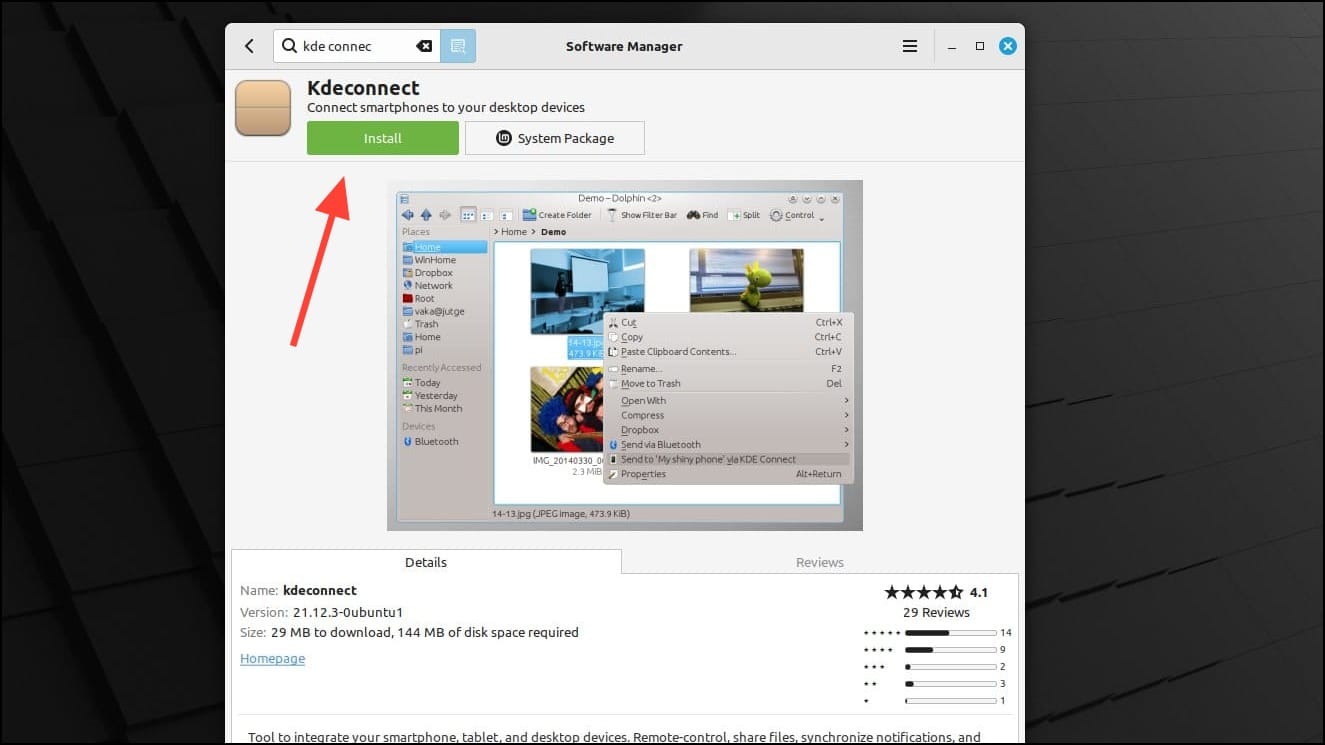Click the 4.1 star rating
This screenshot has width=1325, height=745.
coord(936,592)
